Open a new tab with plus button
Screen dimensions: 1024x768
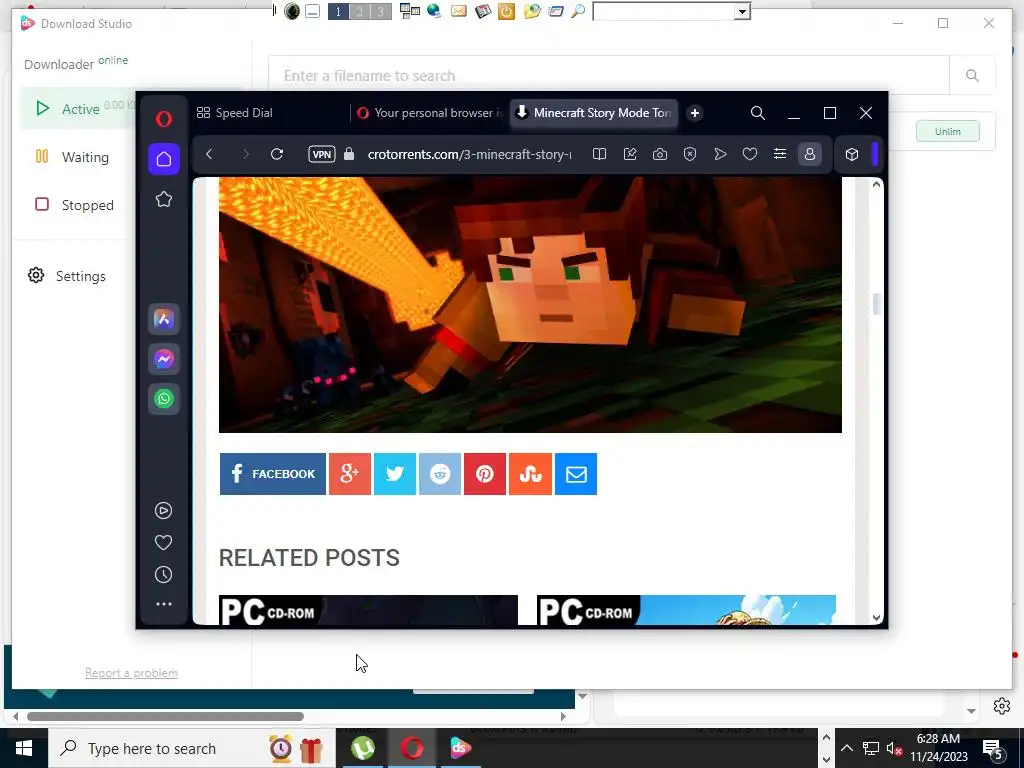(x=695, y=113)
